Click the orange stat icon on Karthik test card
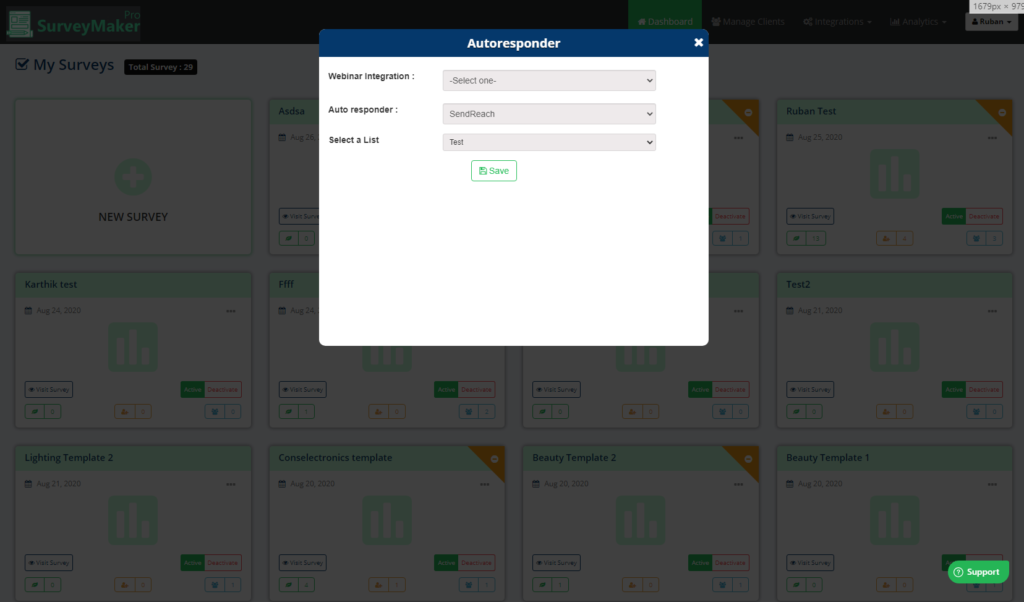The width and height of the screenshot is (1024, 602). click(x=125, y=411)
